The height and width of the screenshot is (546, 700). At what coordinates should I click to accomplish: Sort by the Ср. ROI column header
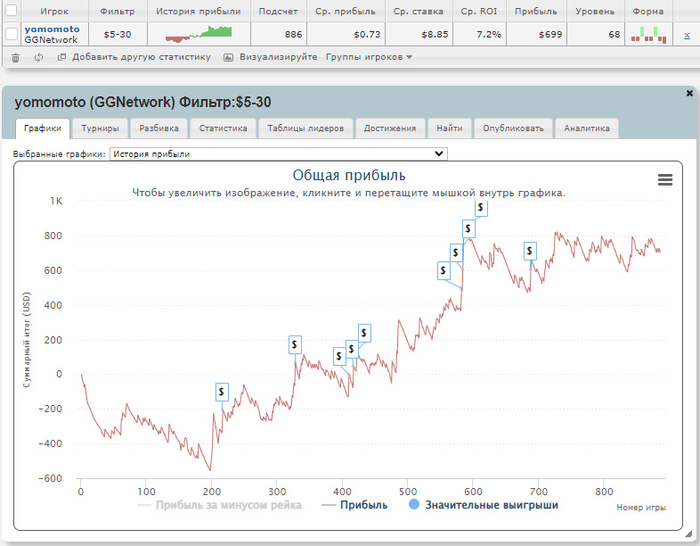tap(479, 12)
